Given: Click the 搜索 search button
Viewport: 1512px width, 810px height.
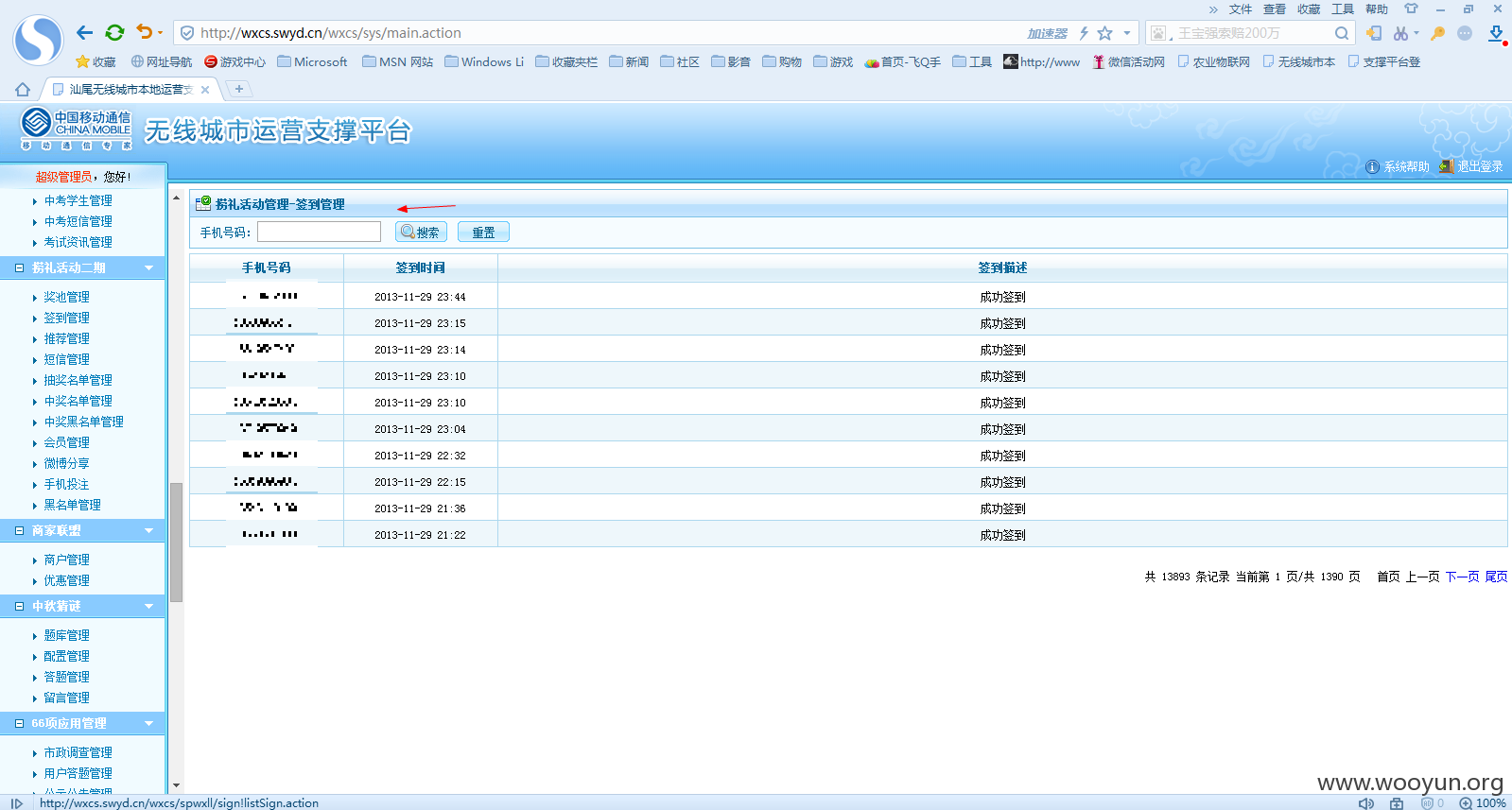Looking at the screenshot, I should (x=421, y=232).
